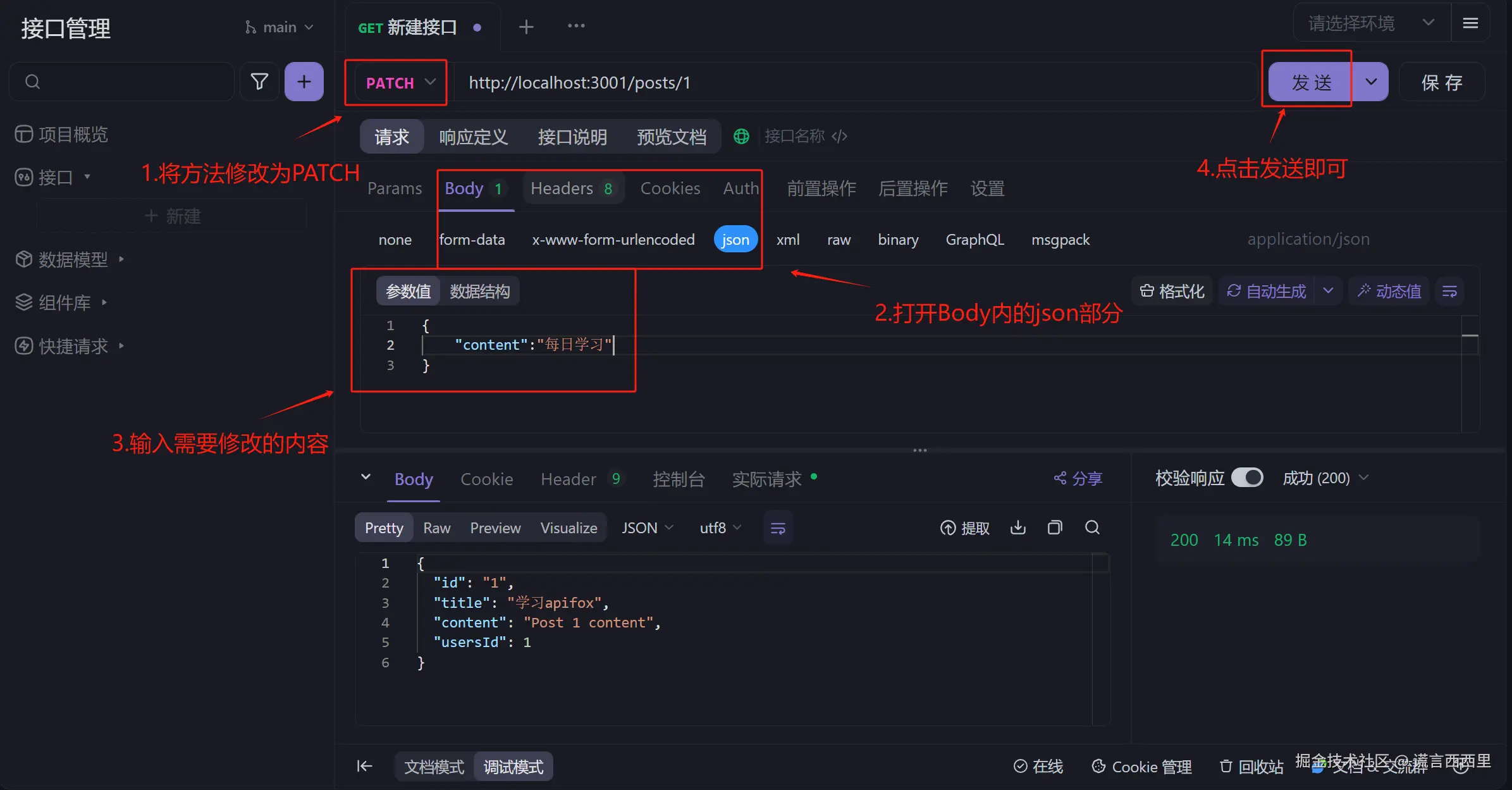The image size is (1512, 790).
Task: Click the word-wrap icon beside utf8
Action: [778, 528]
